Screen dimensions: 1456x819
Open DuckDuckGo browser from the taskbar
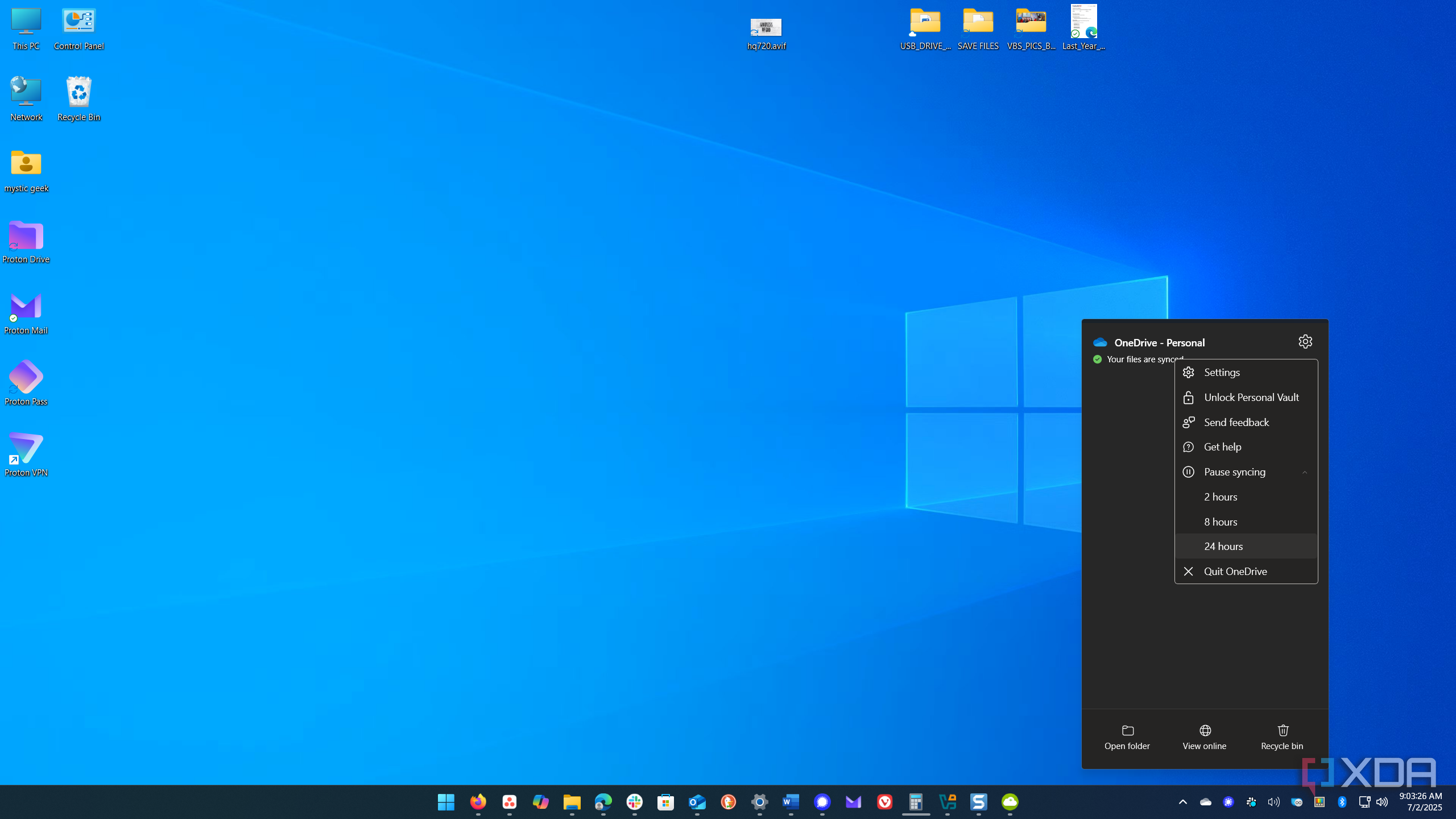point(728,802)
